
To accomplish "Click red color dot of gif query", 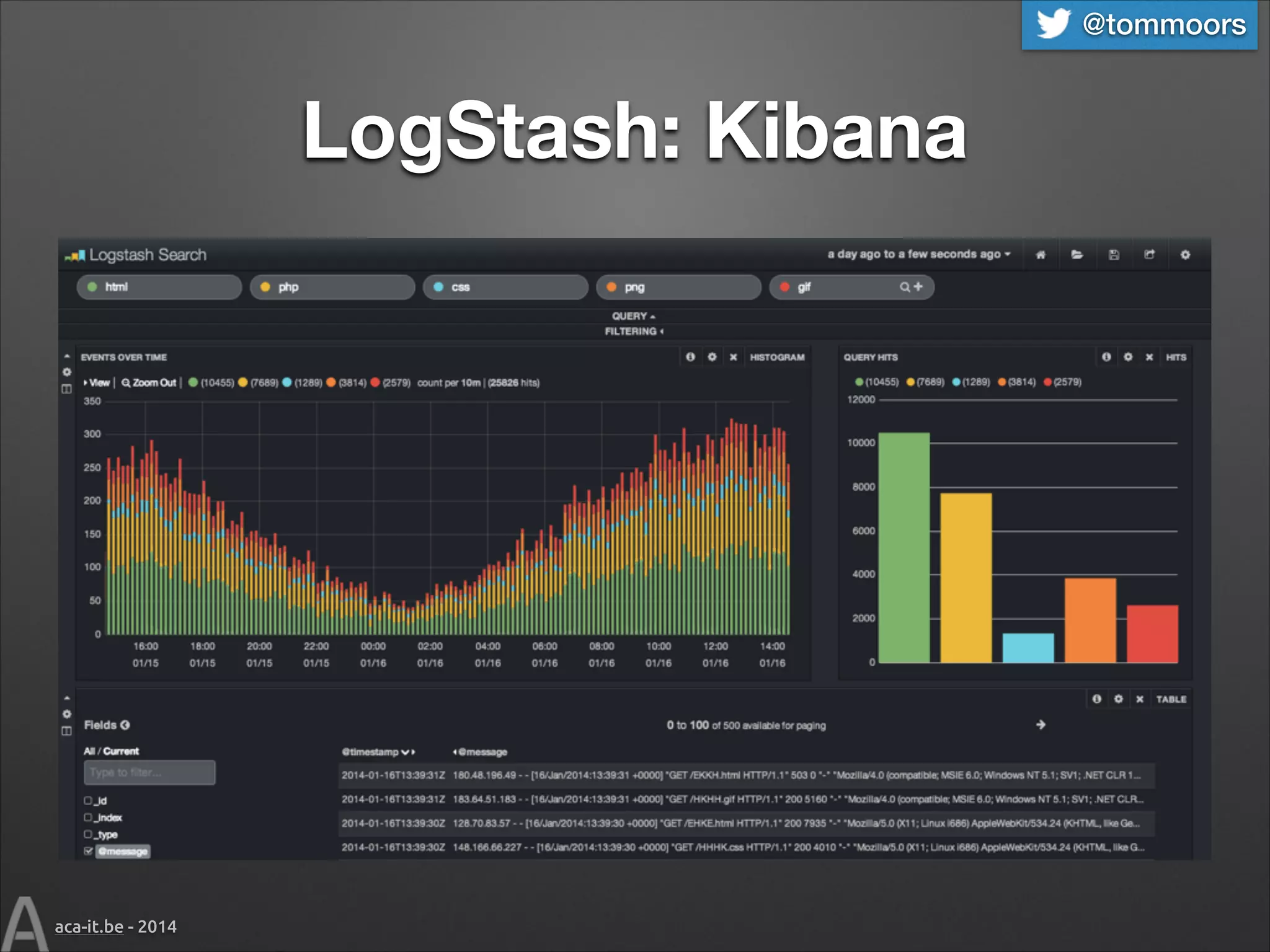I will [784, 287].
